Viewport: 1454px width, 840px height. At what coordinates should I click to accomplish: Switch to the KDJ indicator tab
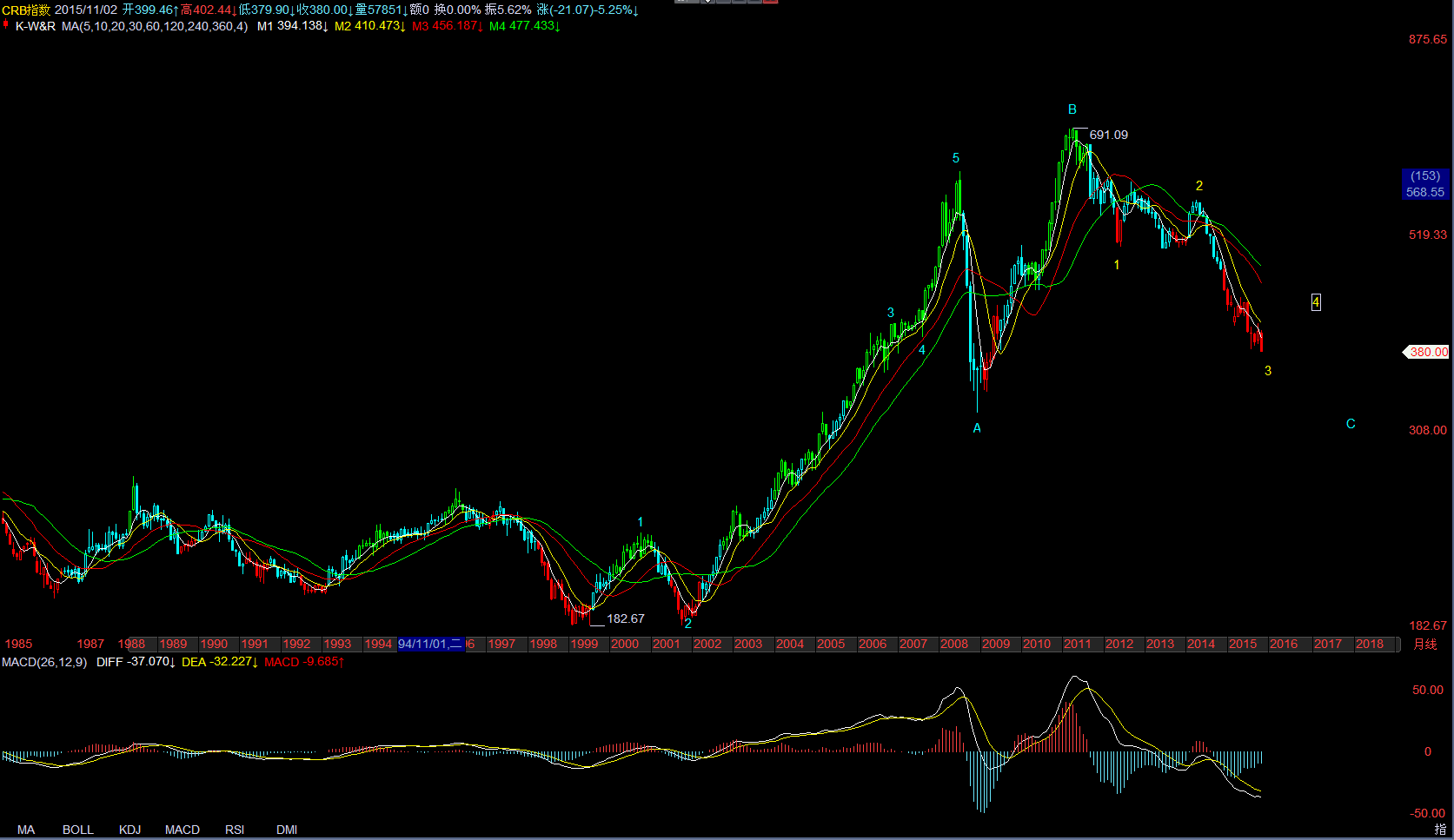(x=129, y=830)
